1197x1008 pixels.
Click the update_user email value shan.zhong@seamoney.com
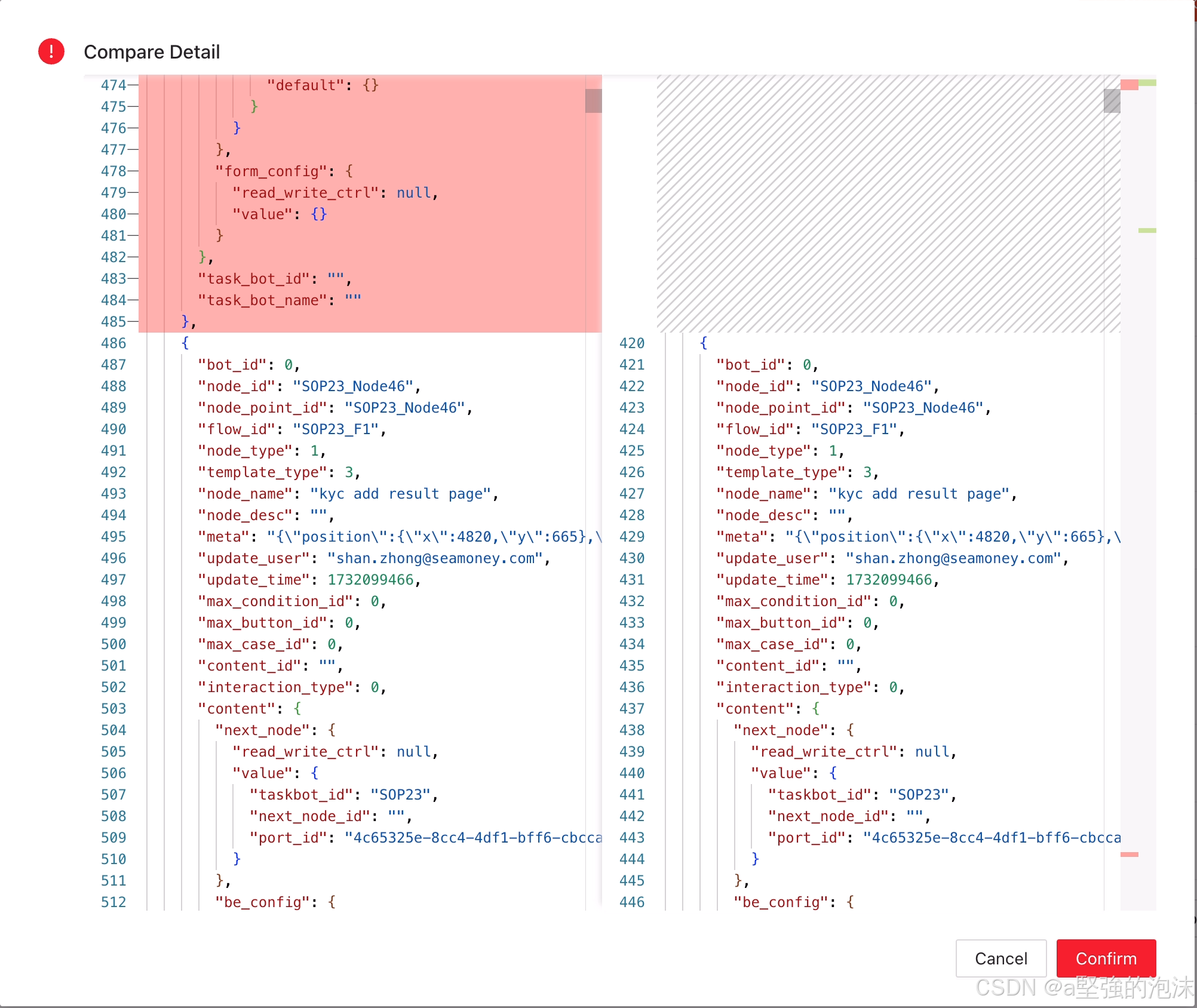coord(437,558)
